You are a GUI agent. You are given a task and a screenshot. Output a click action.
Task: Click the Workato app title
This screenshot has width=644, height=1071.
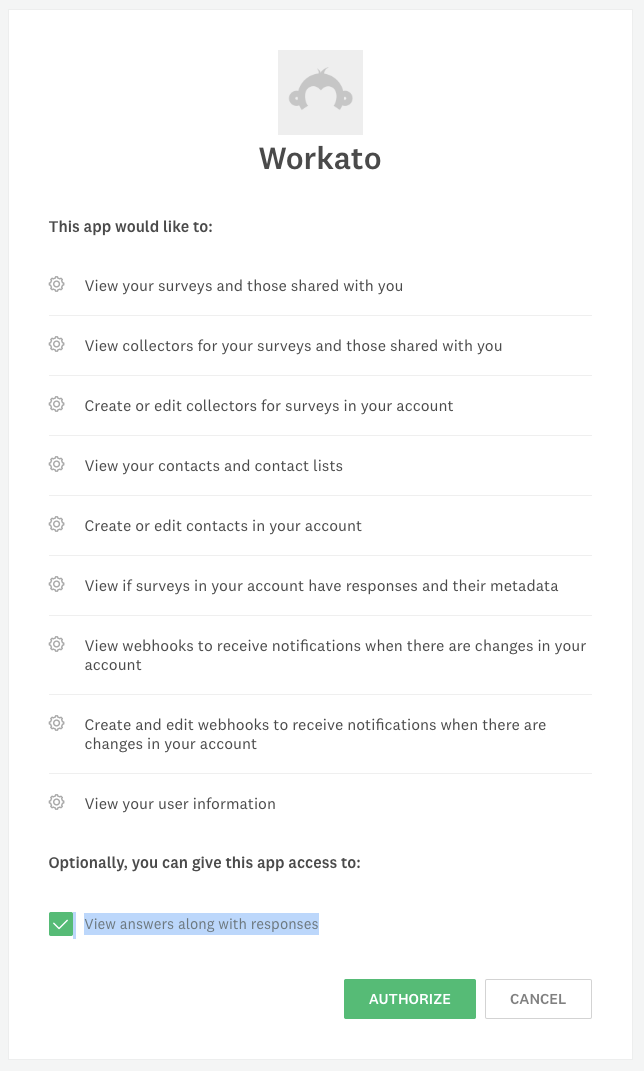tap(320, 158)
